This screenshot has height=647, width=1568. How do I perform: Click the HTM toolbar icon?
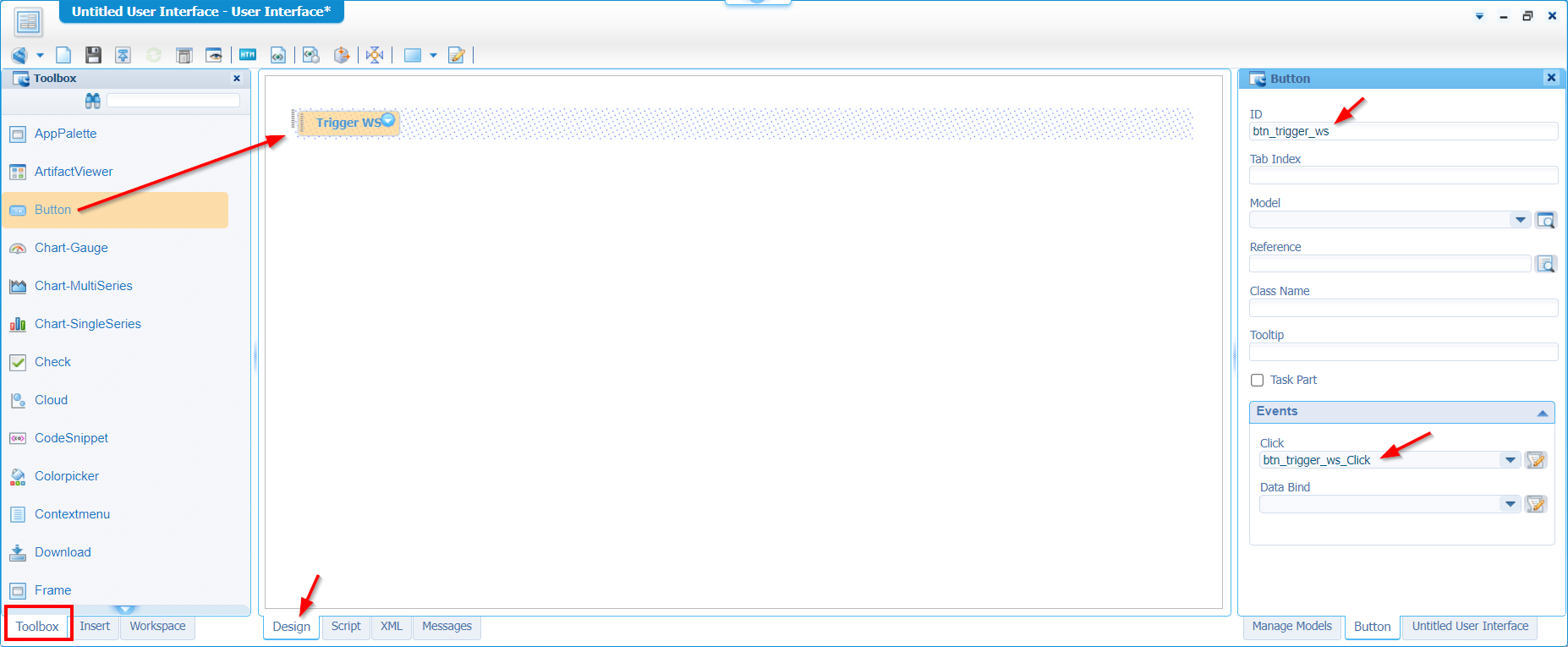(x=247, y=55)
